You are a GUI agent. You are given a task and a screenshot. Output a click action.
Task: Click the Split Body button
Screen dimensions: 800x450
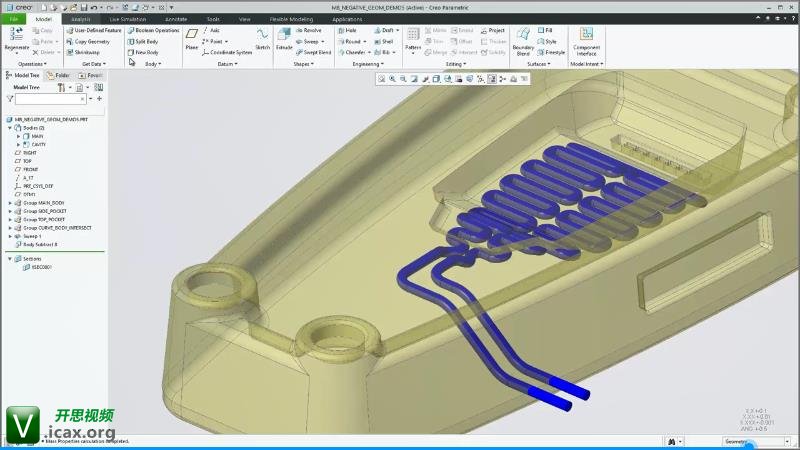[146, 42]
